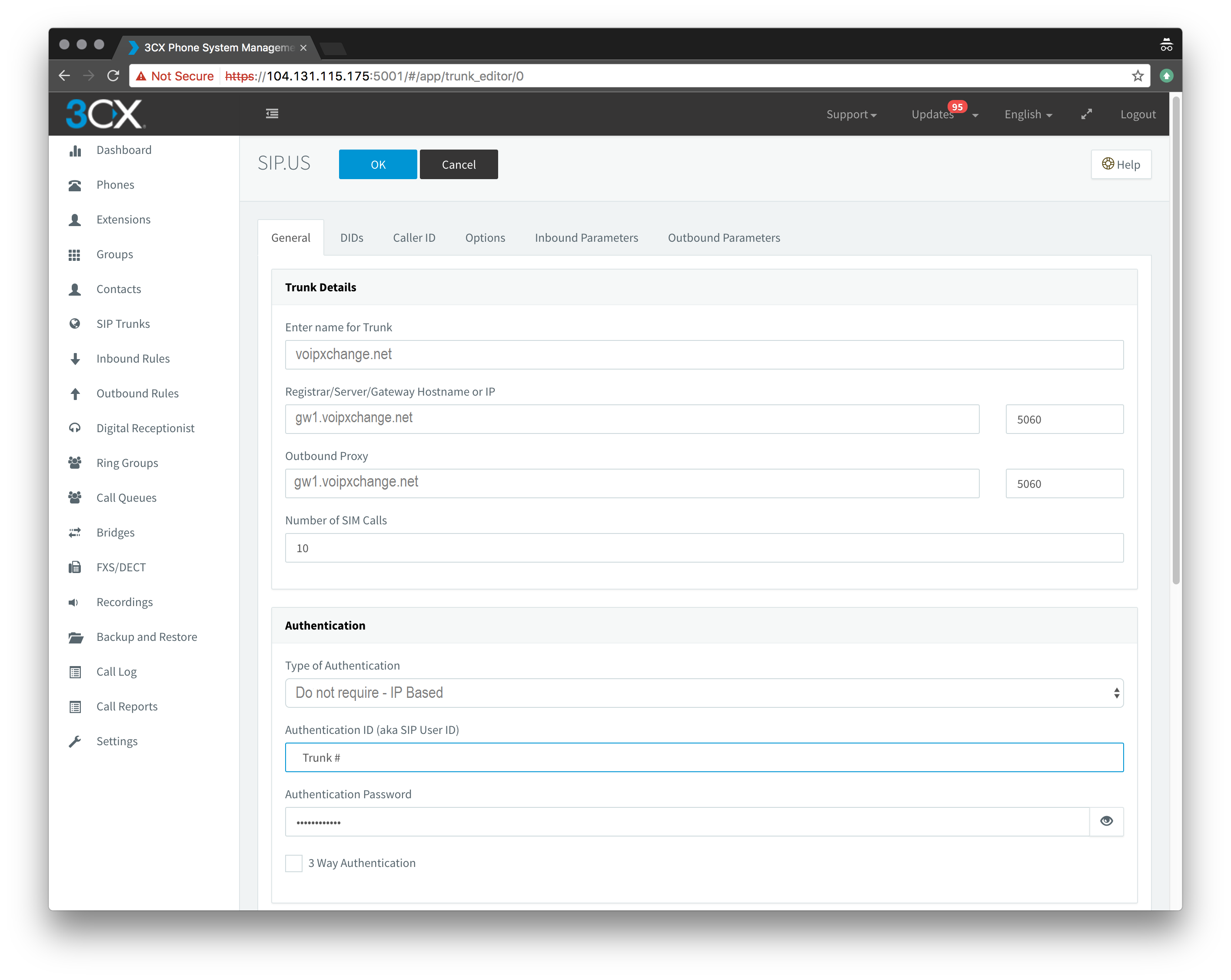Open the Help button
1231x980 pixels.
(x=1121, y=164)
